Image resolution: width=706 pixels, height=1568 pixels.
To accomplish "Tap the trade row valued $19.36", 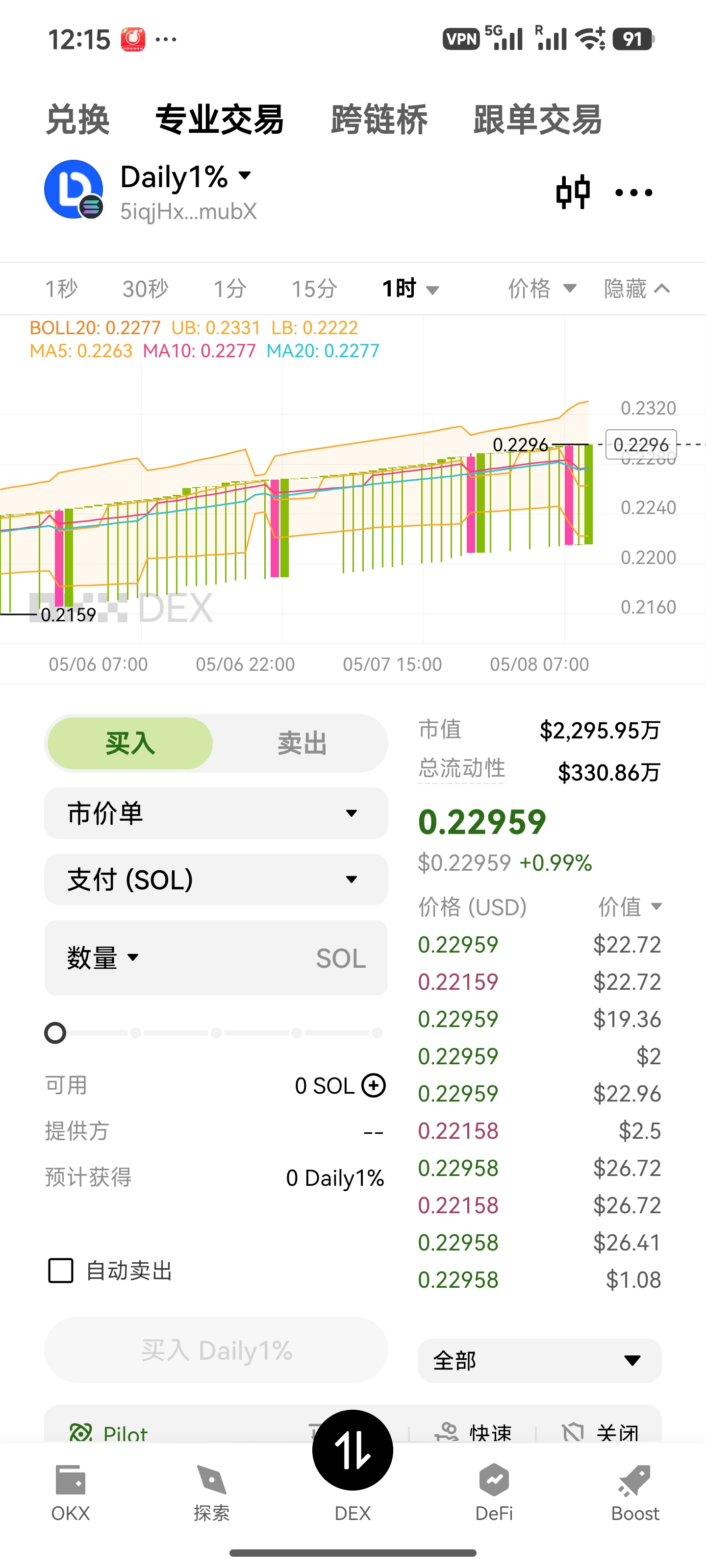I will (x=539, y=1019).
